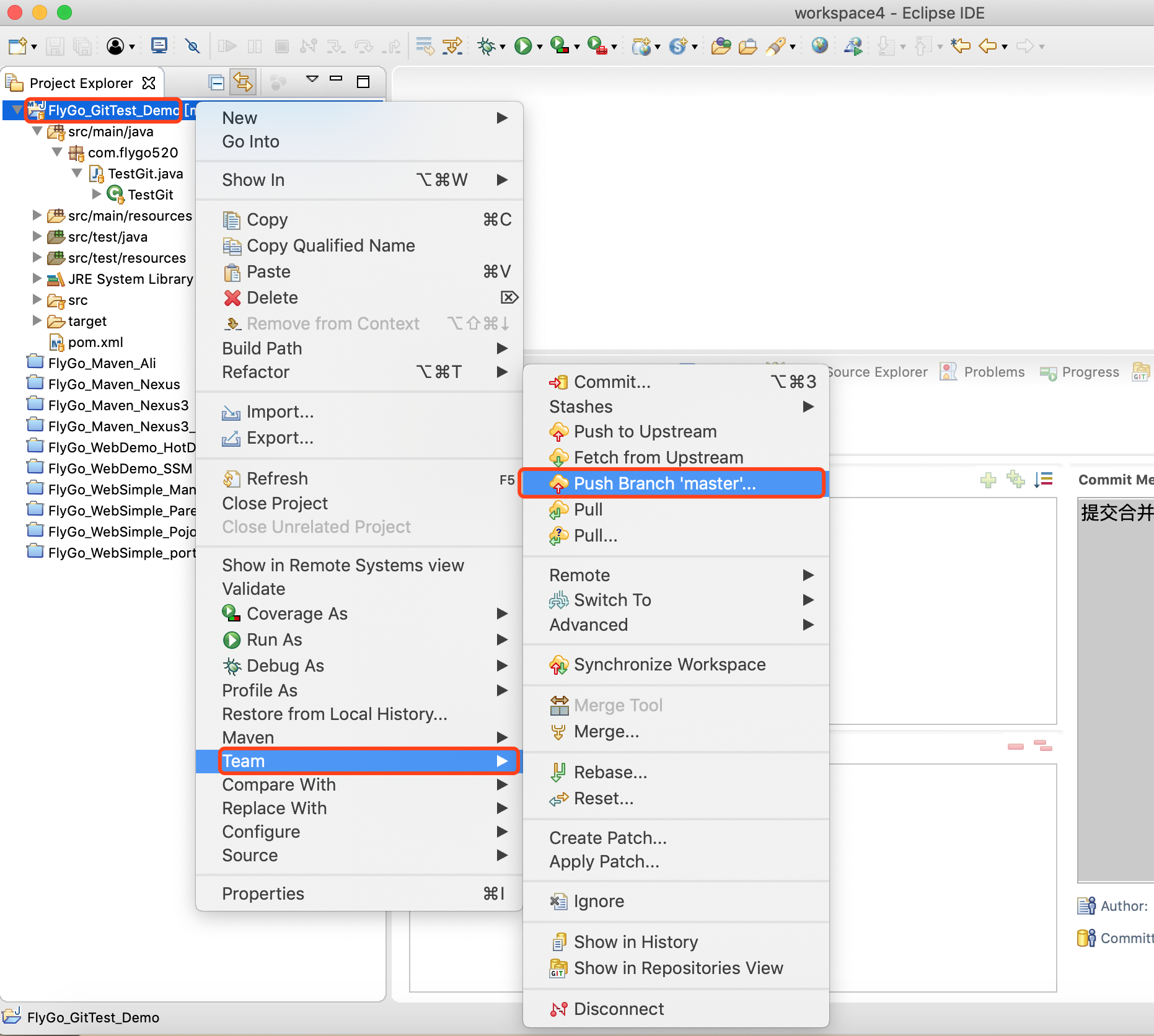Click Collapse All in Project Explorer
The height and width of the screenshot is (1036, 1154).
pyautogui.click(x=216, y=82)
